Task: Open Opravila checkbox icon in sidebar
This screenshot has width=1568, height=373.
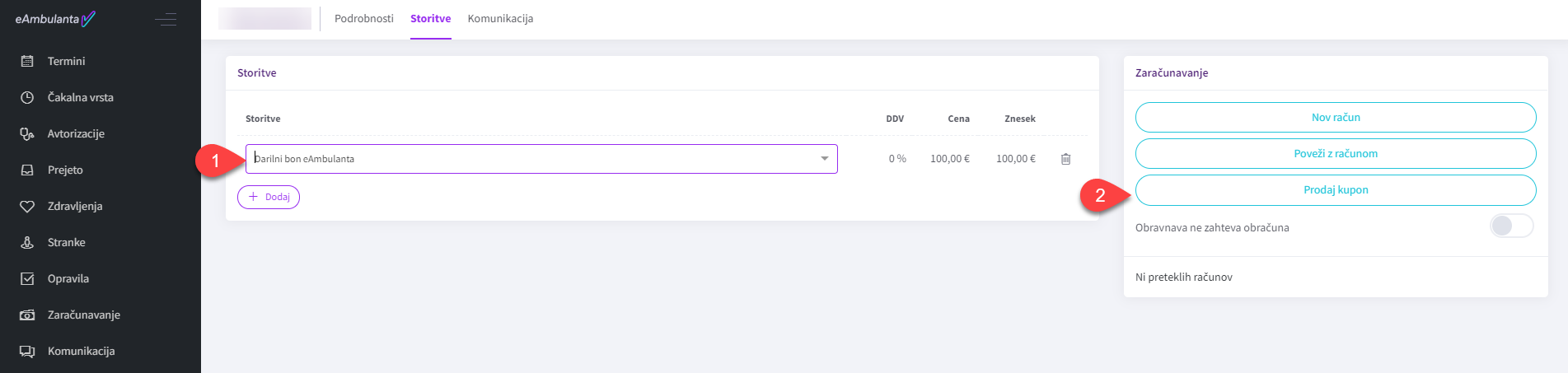Action: click(27, 278)
